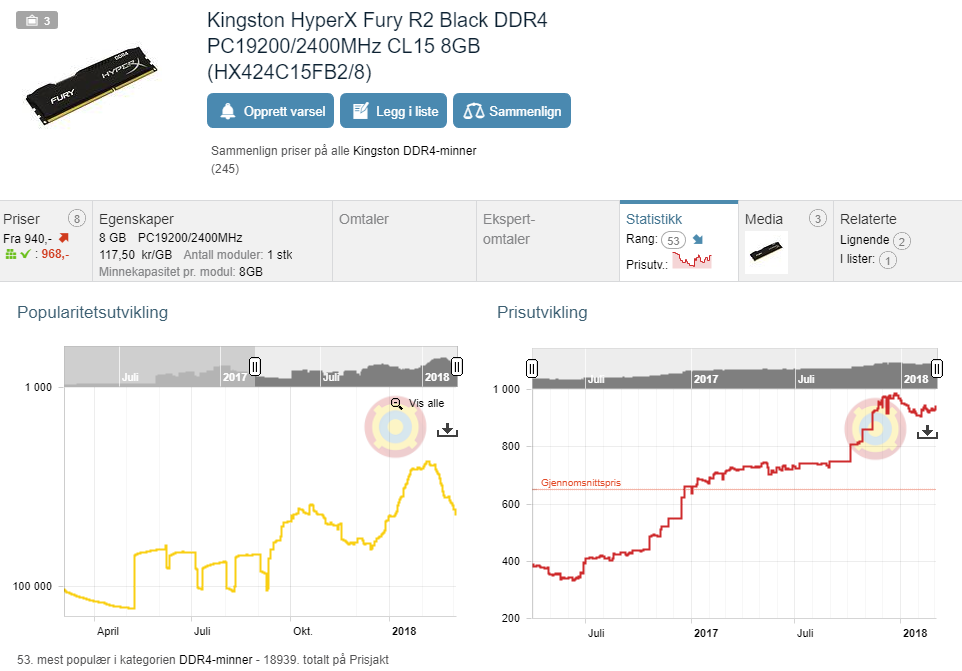Open the image count badge showing 3

(x=37, y=20)
